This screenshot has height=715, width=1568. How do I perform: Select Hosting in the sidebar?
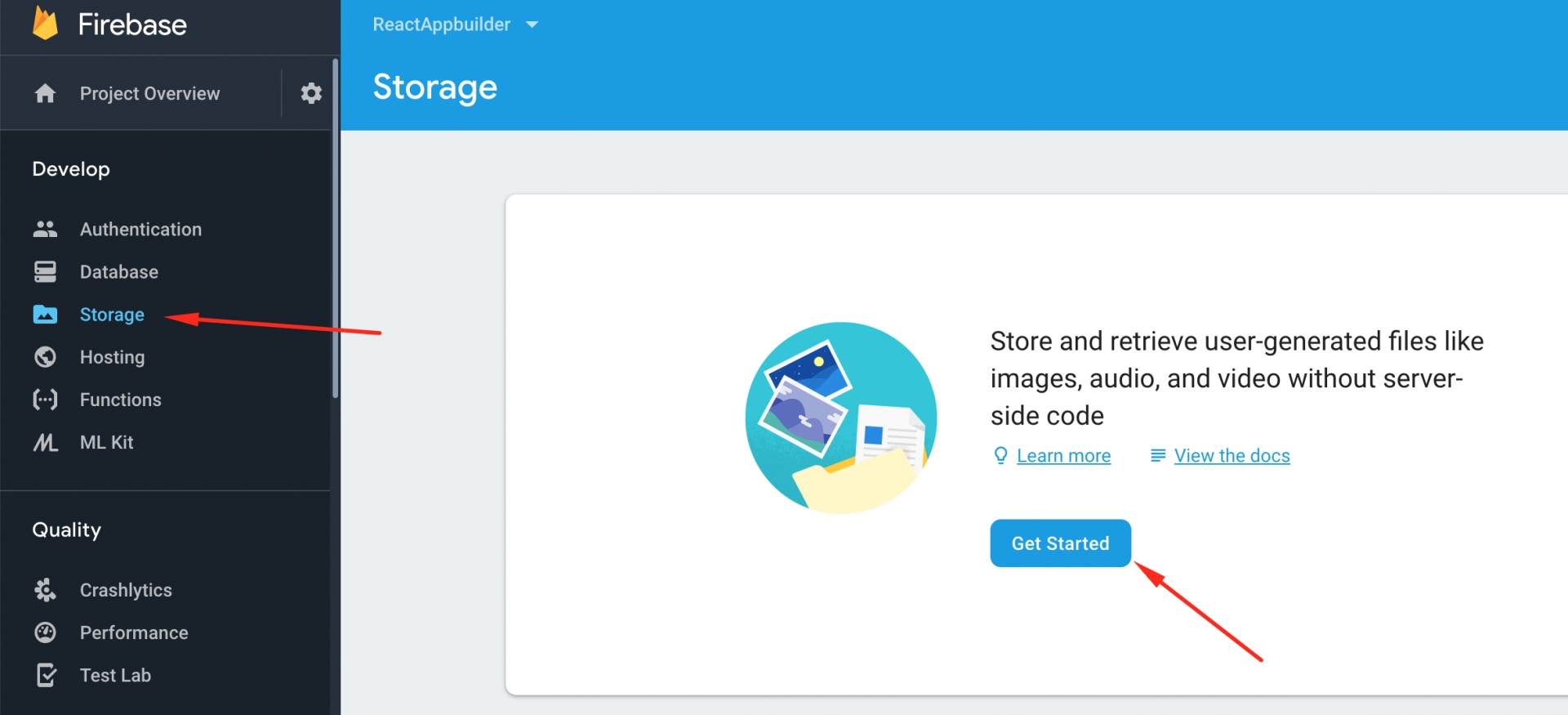click(112, 357)
